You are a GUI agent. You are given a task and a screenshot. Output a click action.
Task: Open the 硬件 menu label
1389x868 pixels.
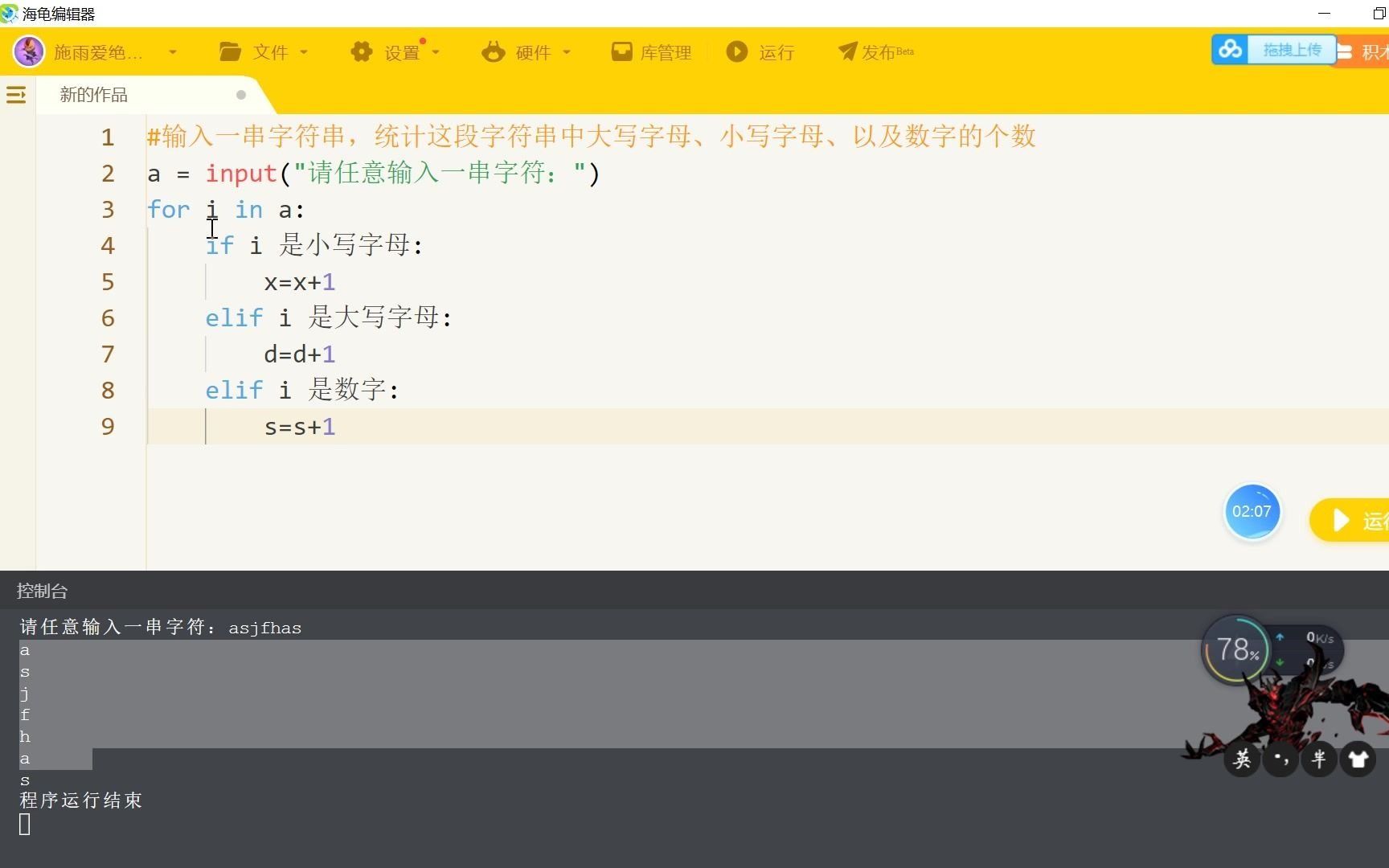(533, 52)
